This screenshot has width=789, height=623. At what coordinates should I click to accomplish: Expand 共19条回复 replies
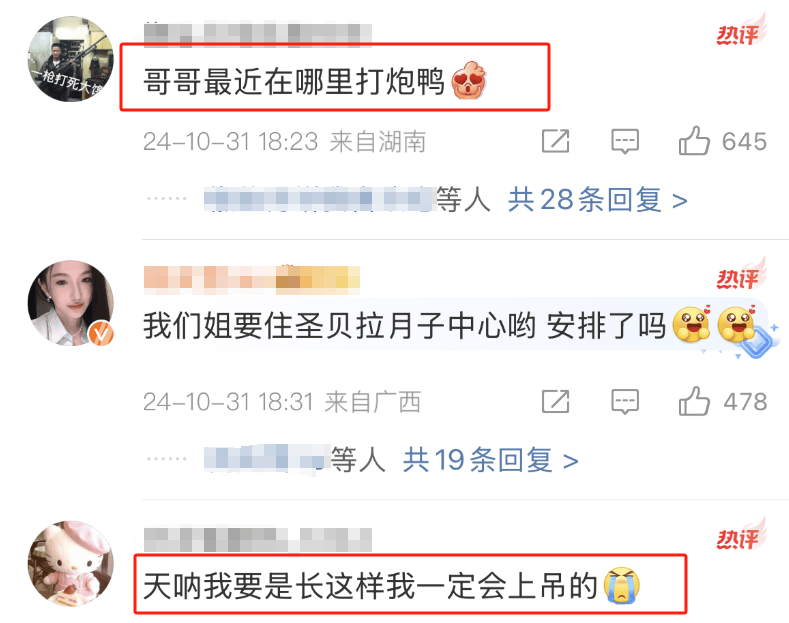tap(491, 460)
